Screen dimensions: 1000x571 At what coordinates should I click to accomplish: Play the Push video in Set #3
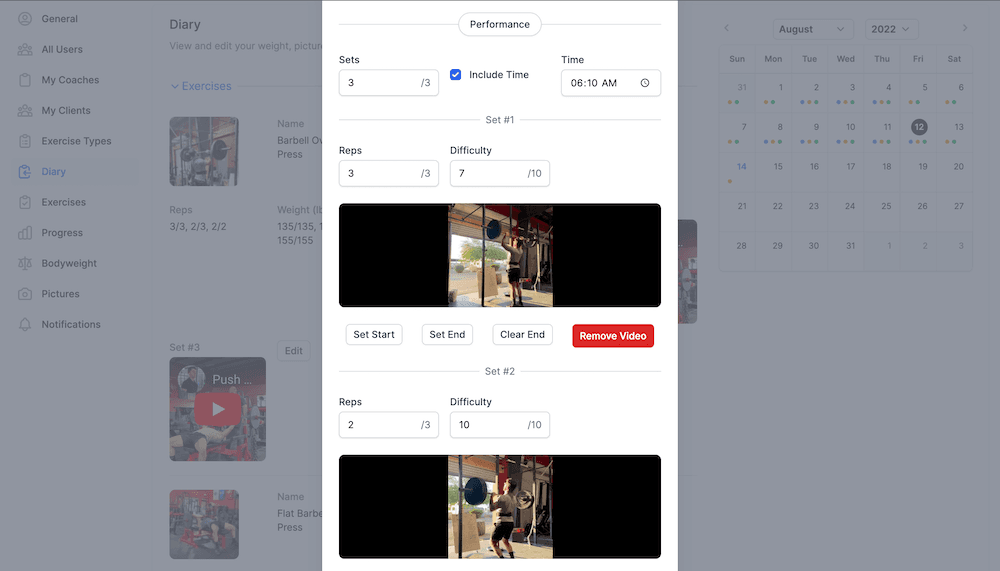pyautogui.click(x=217, y=409)
